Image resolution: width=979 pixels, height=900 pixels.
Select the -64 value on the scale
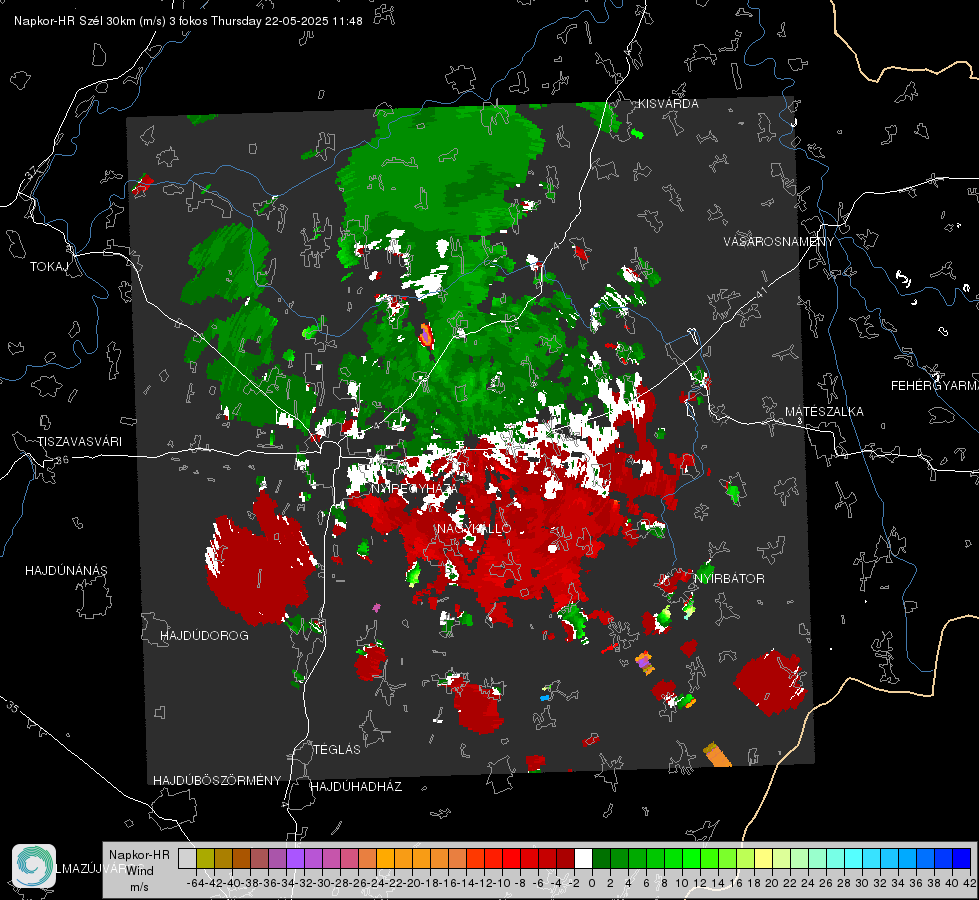[x=195, y=883]
